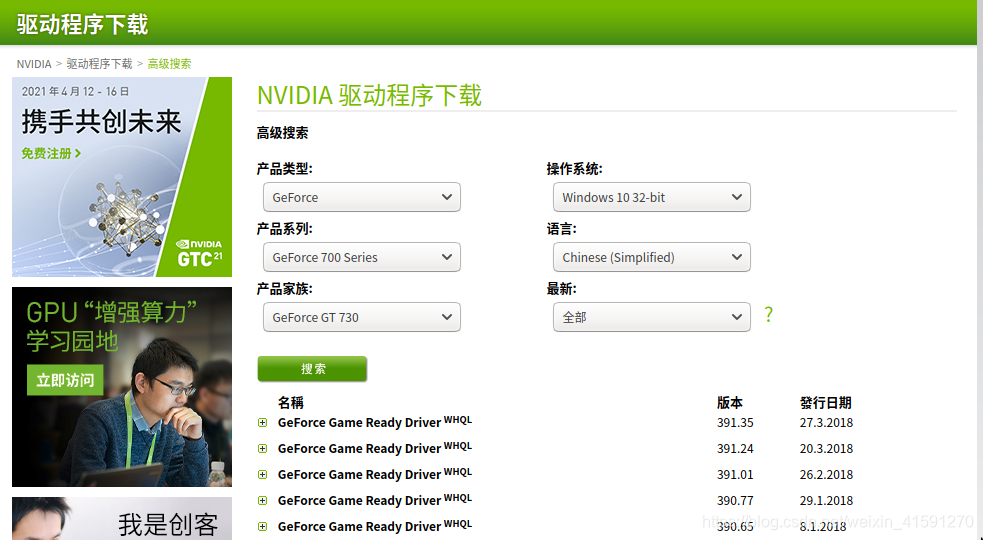
Task: Click the page vertical scrollbar
Action: 980,270
